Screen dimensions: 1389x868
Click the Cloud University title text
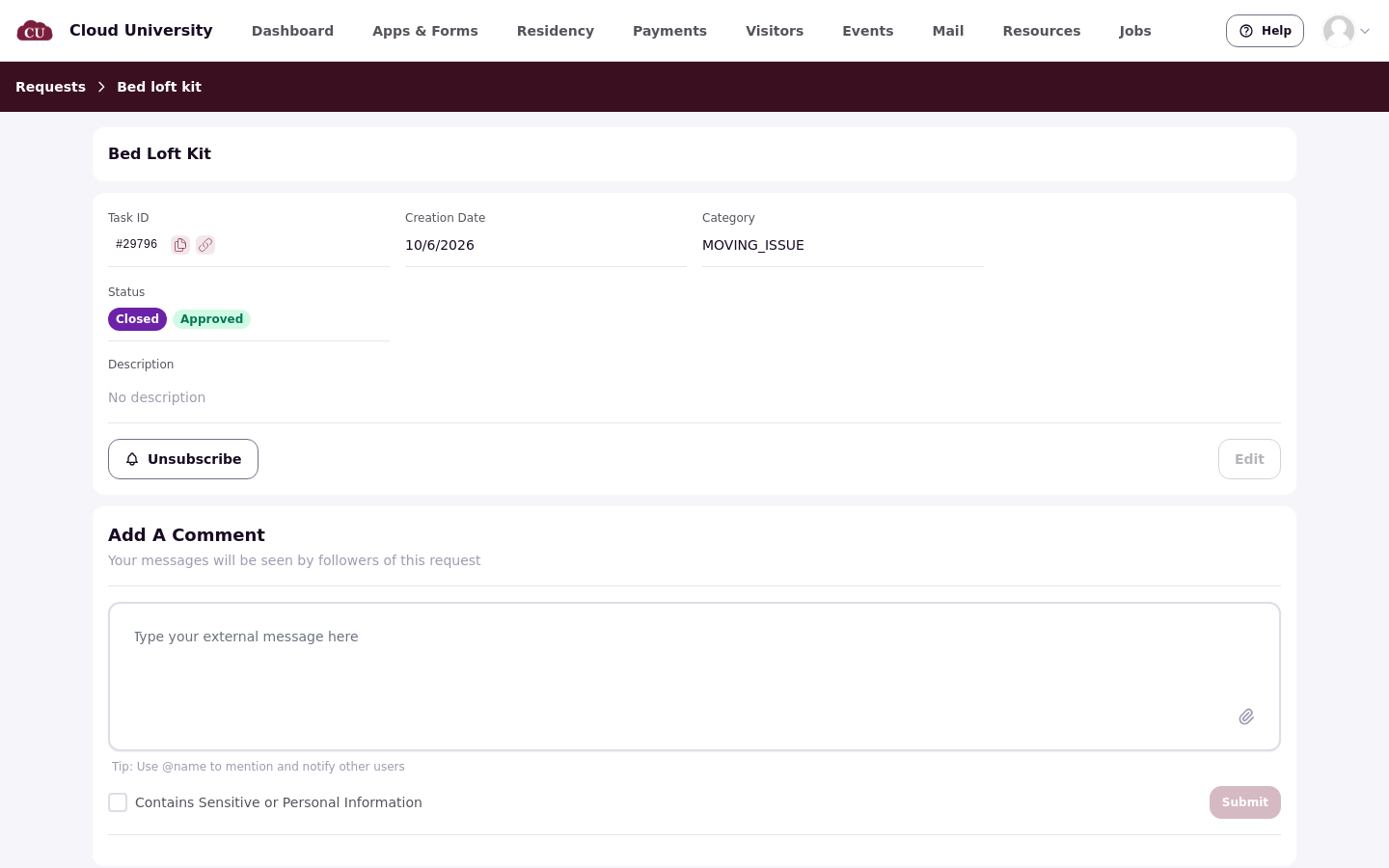pyautogui.click(x=141, y=31)
